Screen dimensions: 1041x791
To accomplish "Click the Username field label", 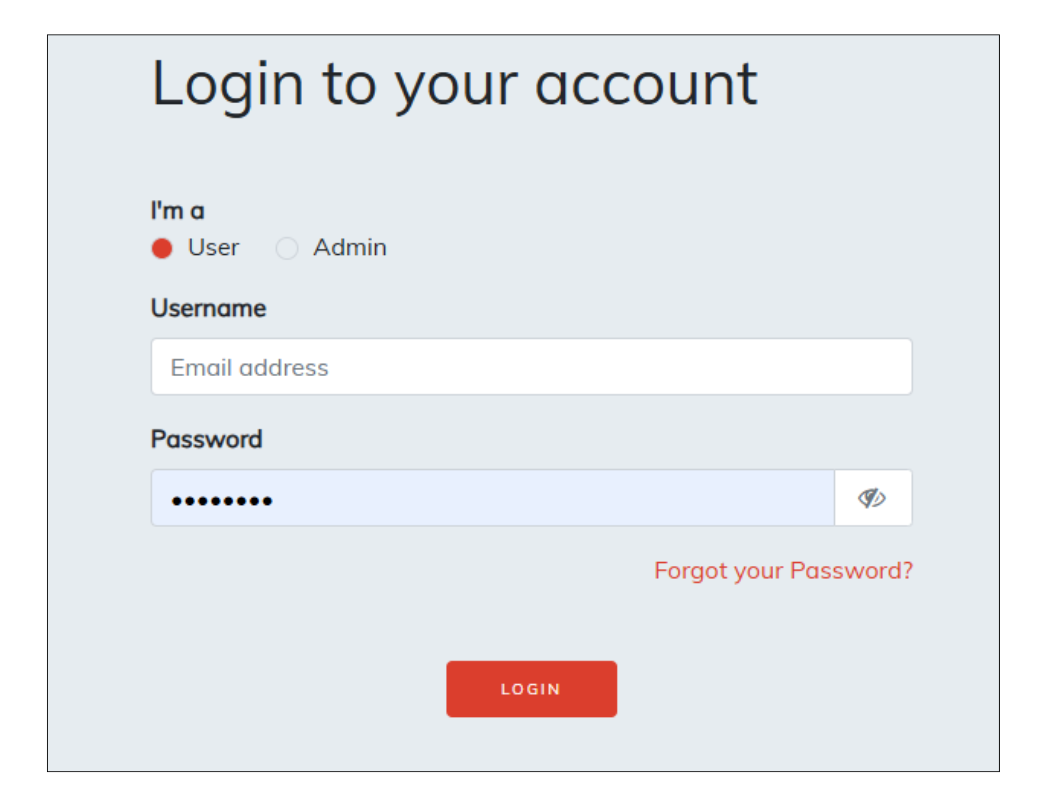I will [208, 308].
